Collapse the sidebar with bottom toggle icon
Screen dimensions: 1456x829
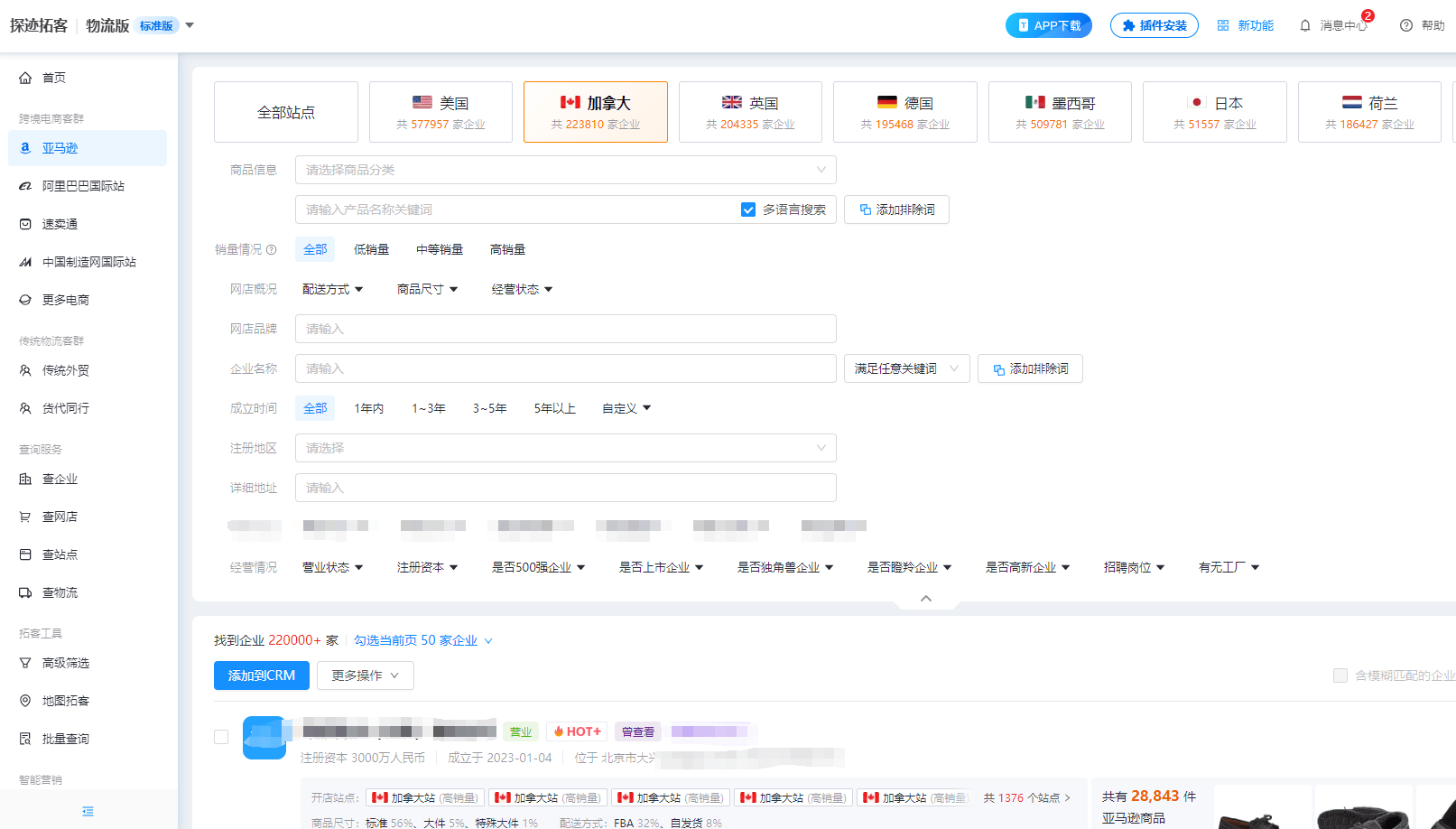pyautogui.click(x=88, y=811)
